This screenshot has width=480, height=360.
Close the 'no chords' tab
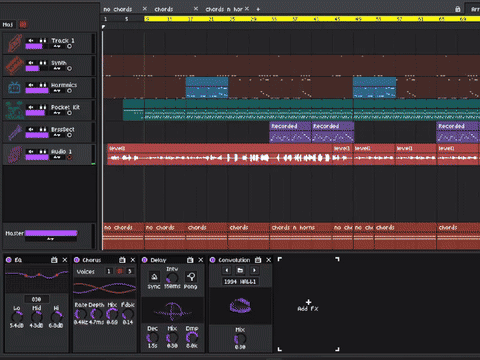click(x=145, y=9)
